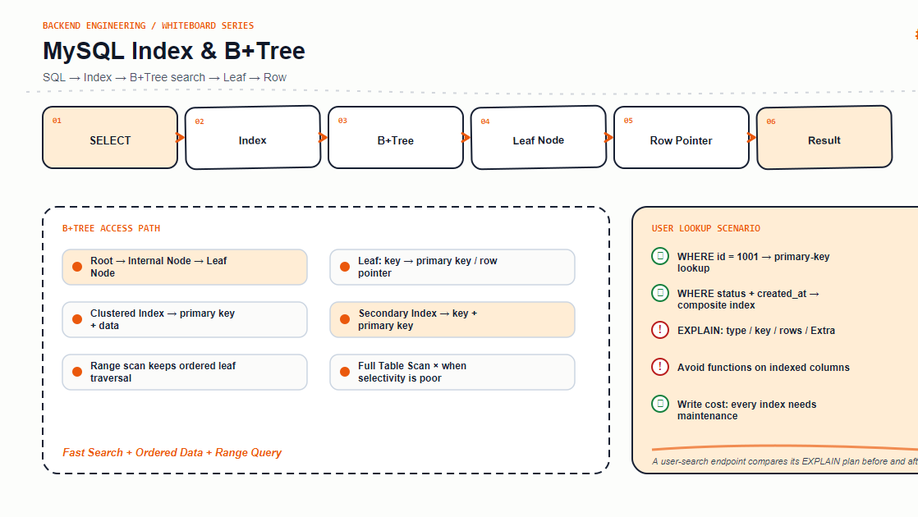The height and width of the screenshot is (517, 918).
Task: Choose the 05 Row Pointer step card
Action: coord(681,138)
